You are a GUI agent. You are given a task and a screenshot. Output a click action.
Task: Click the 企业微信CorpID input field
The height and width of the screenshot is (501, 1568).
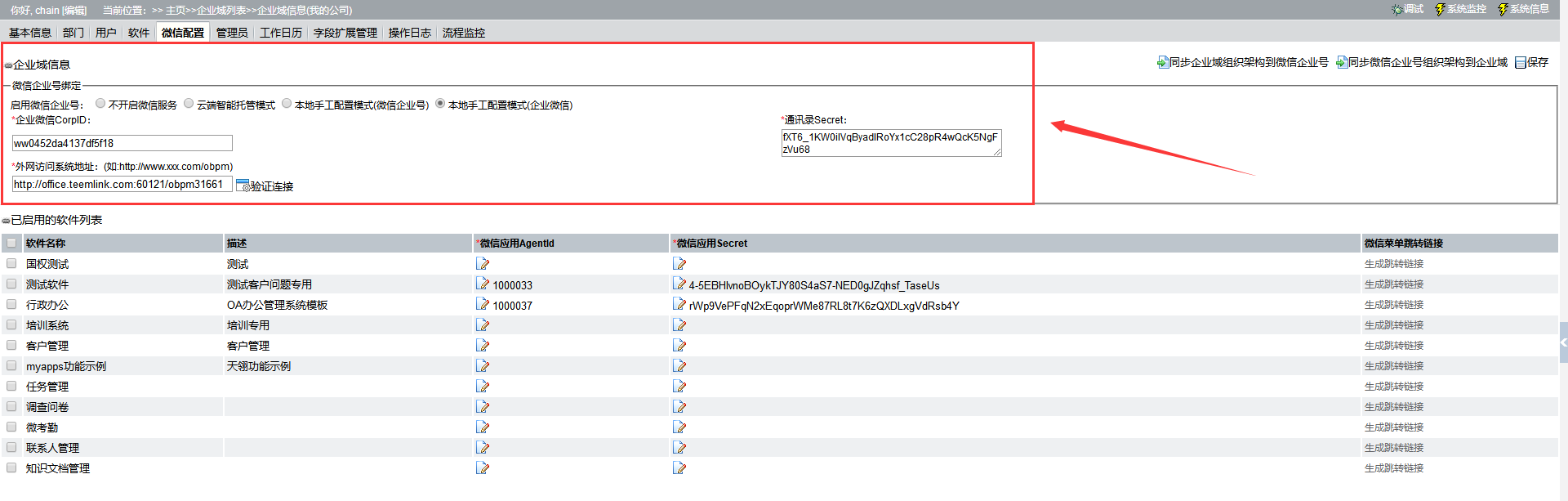pos(122,143)
